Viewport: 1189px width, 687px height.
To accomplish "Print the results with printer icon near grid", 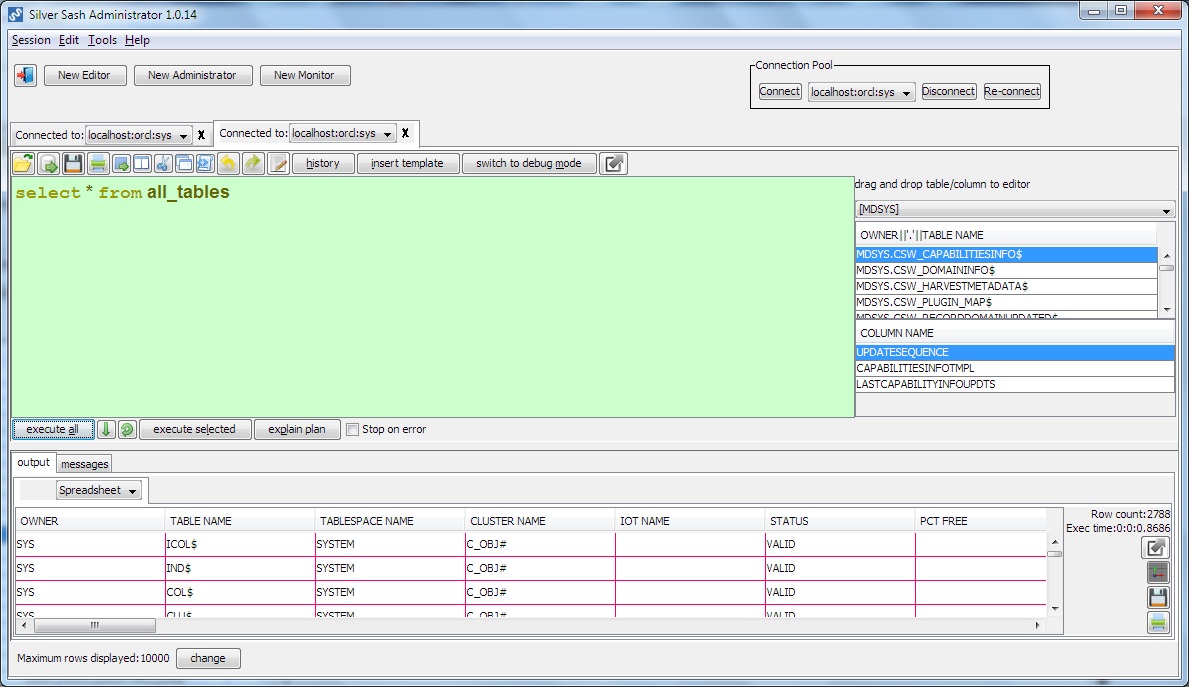I will (x=1158, y=623).
